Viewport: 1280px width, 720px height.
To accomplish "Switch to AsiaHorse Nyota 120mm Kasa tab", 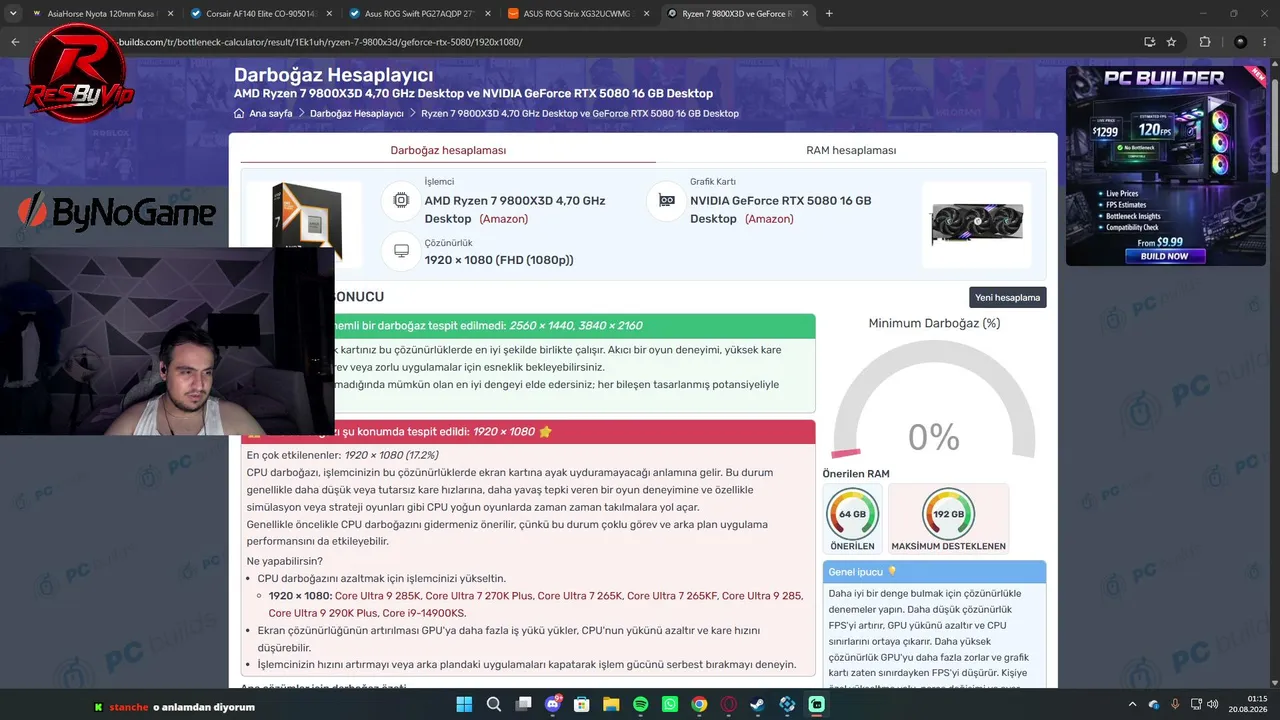I will [x=102, y=14].
